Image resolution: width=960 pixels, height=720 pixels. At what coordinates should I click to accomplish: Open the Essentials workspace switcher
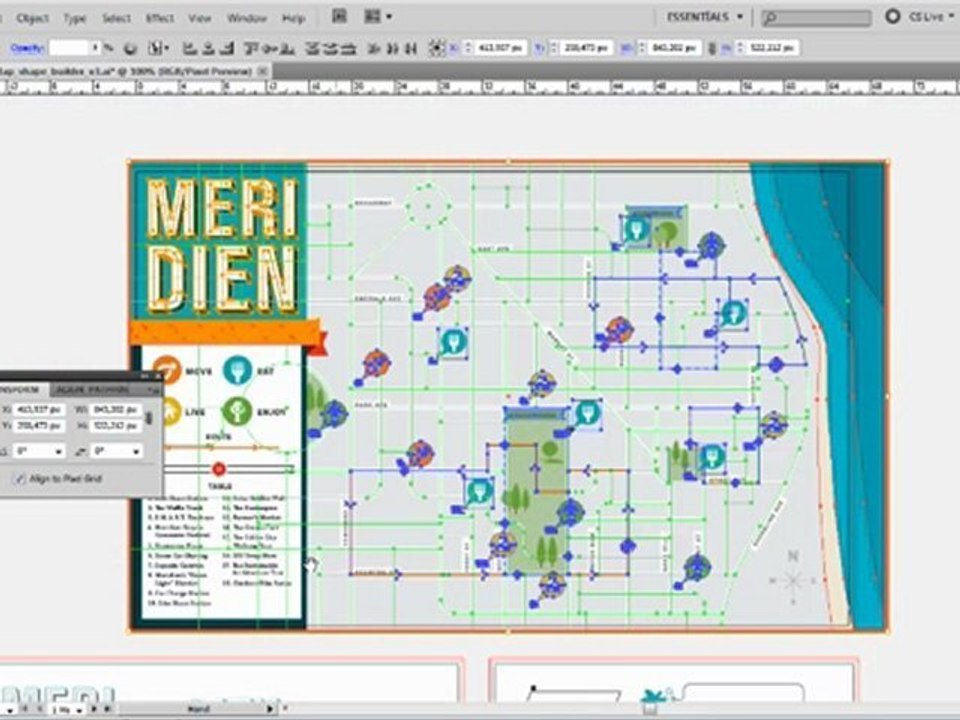[705, 17]
